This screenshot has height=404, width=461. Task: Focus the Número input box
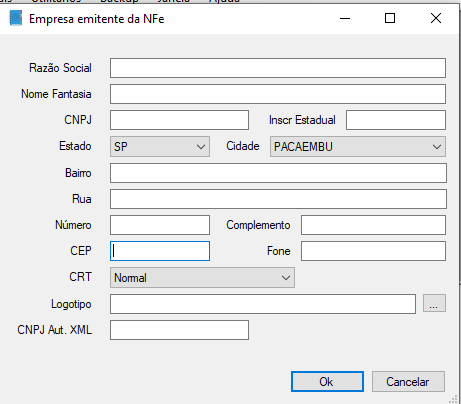(160, 225)
